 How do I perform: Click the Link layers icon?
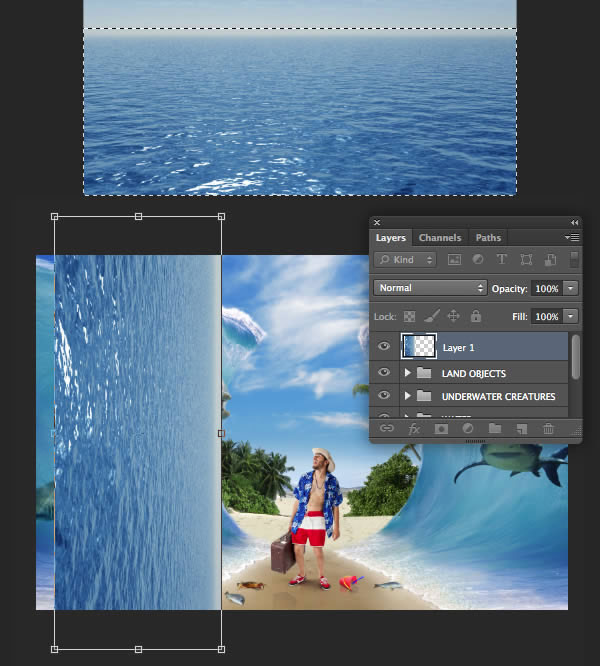click(386, 428)
